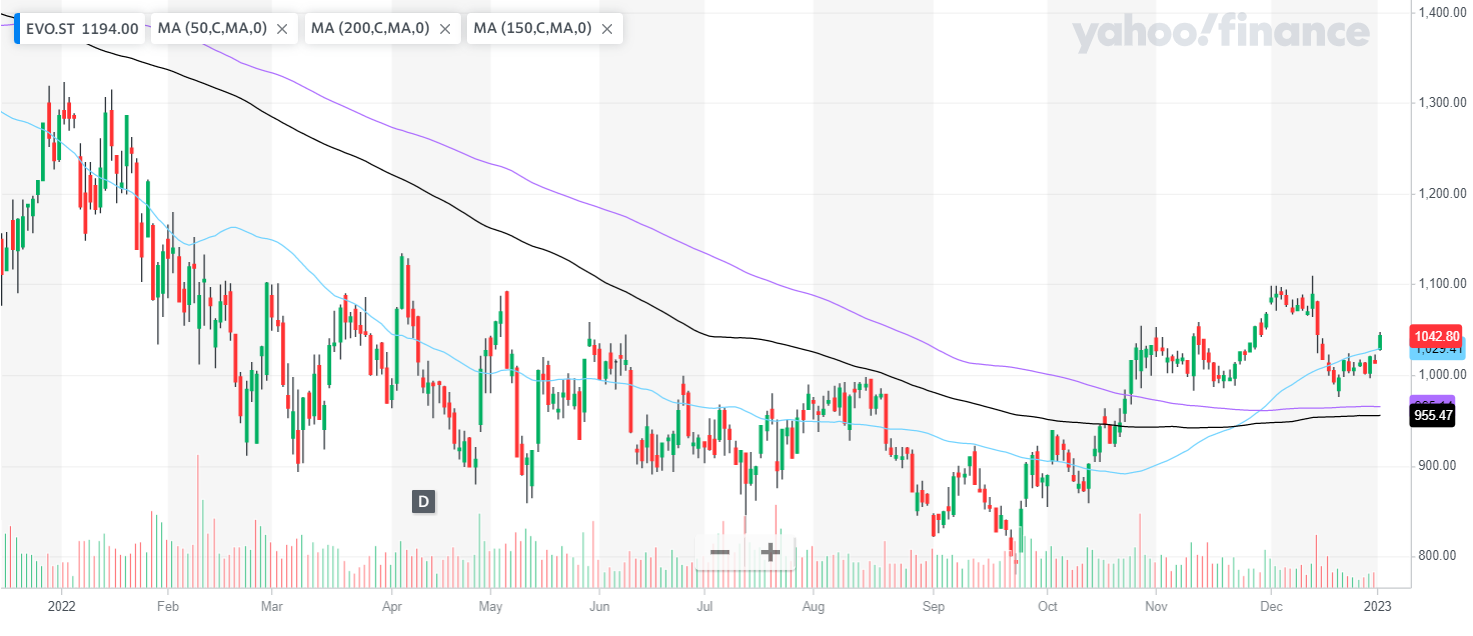The height and width of the screenshot is (636, 1473).
Task: Open the dividend D event marker
Action: (423, 502)
